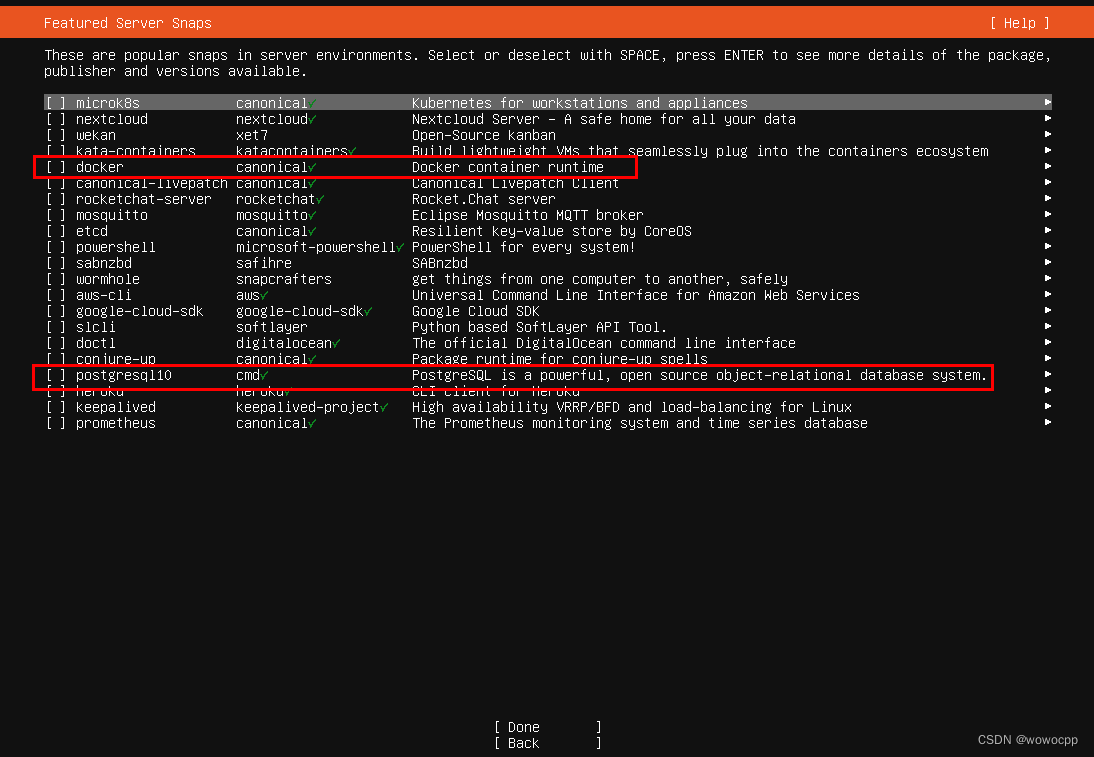The width and height of the screenshot is (1094, 757).
Task: Select the postgresql10 package name
Action: [123, 375]
